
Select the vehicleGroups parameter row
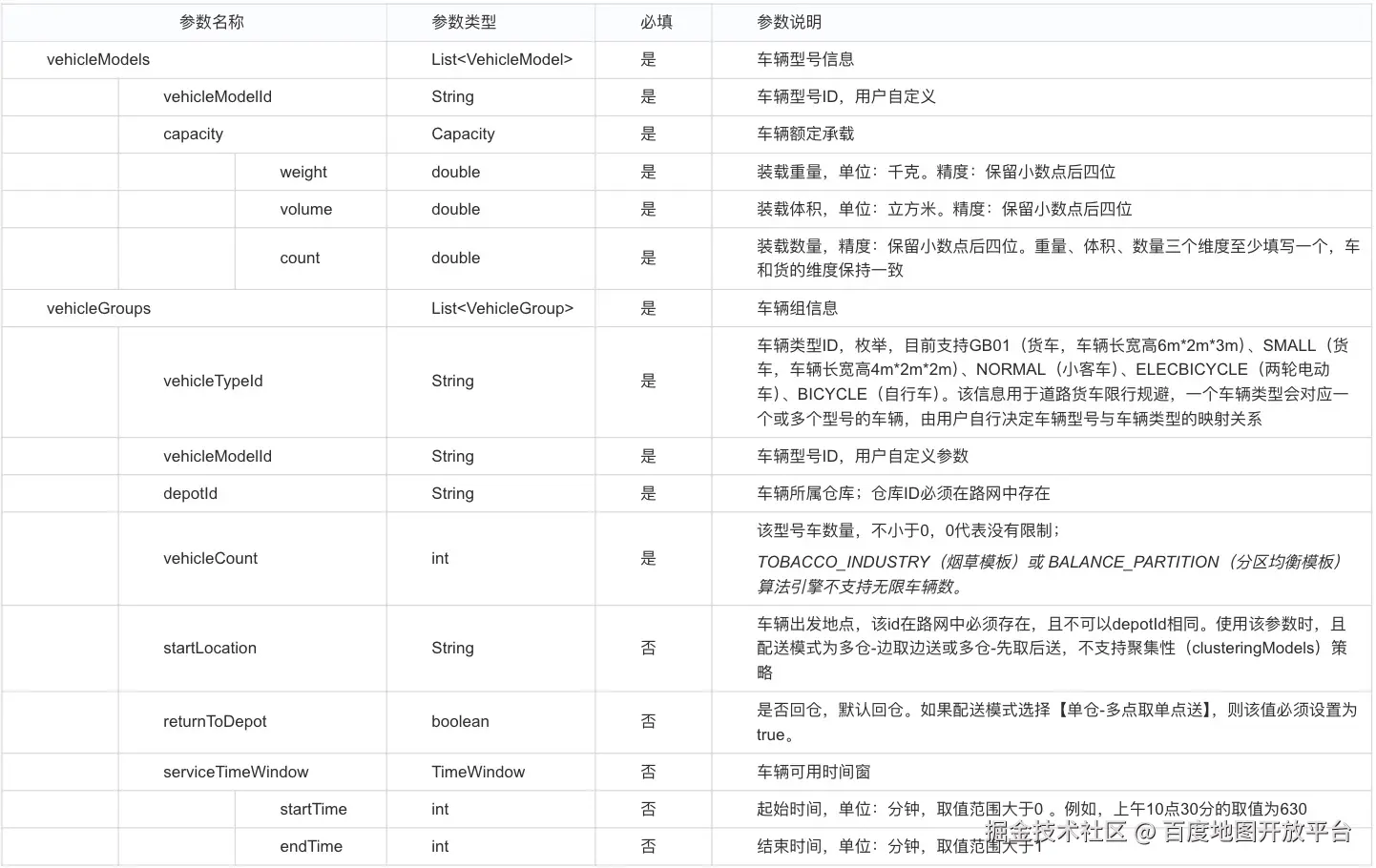click(98, 308)
